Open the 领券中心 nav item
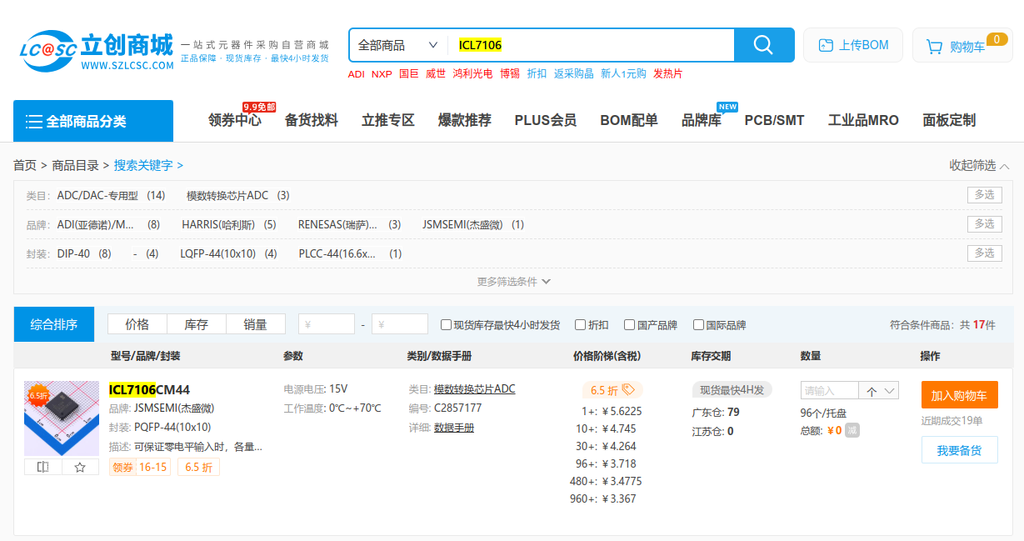The width and height of the screenshot is (1024, 541). (x=234, y=120)
